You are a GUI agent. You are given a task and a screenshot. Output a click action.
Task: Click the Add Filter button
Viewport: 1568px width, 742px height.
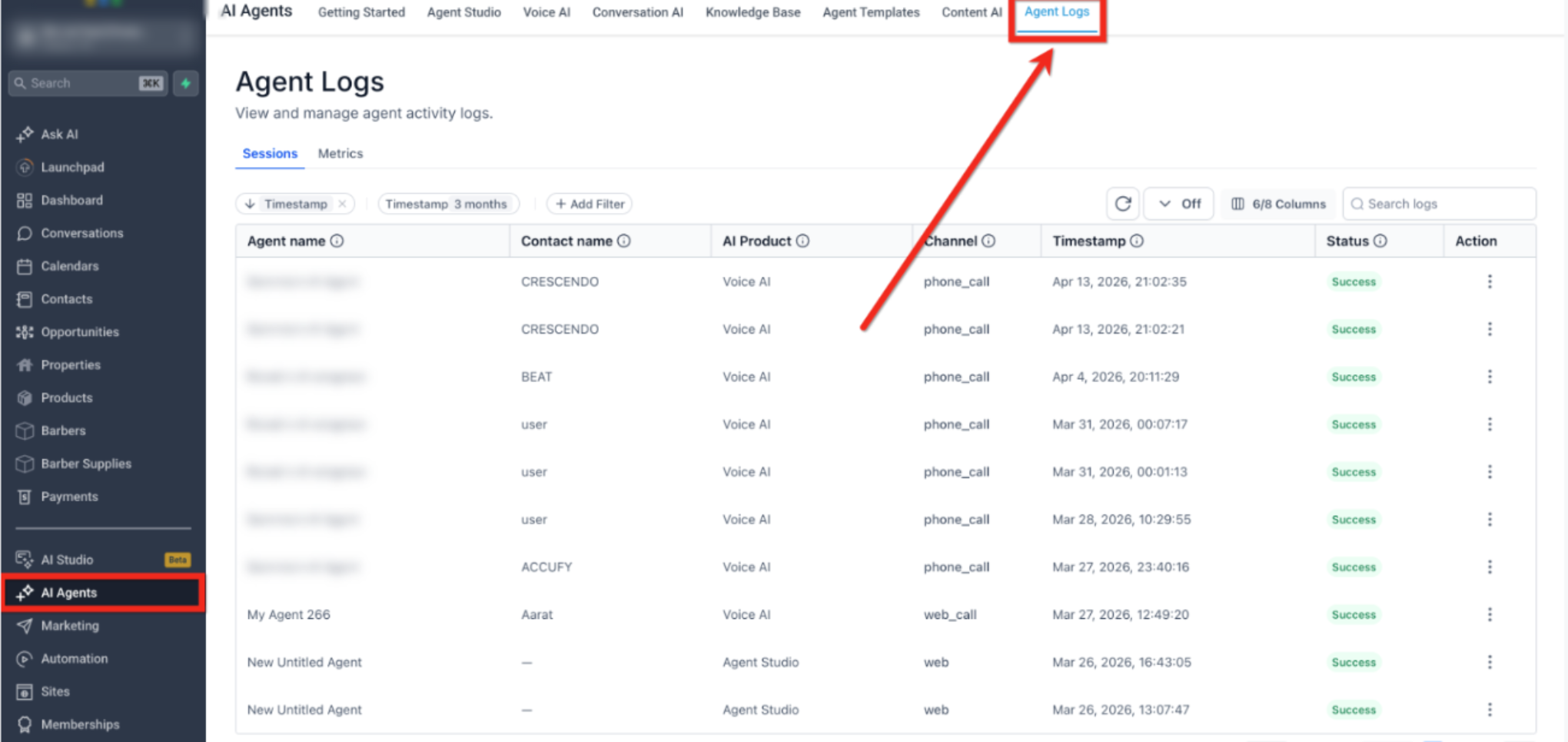[x=590, y=204]
